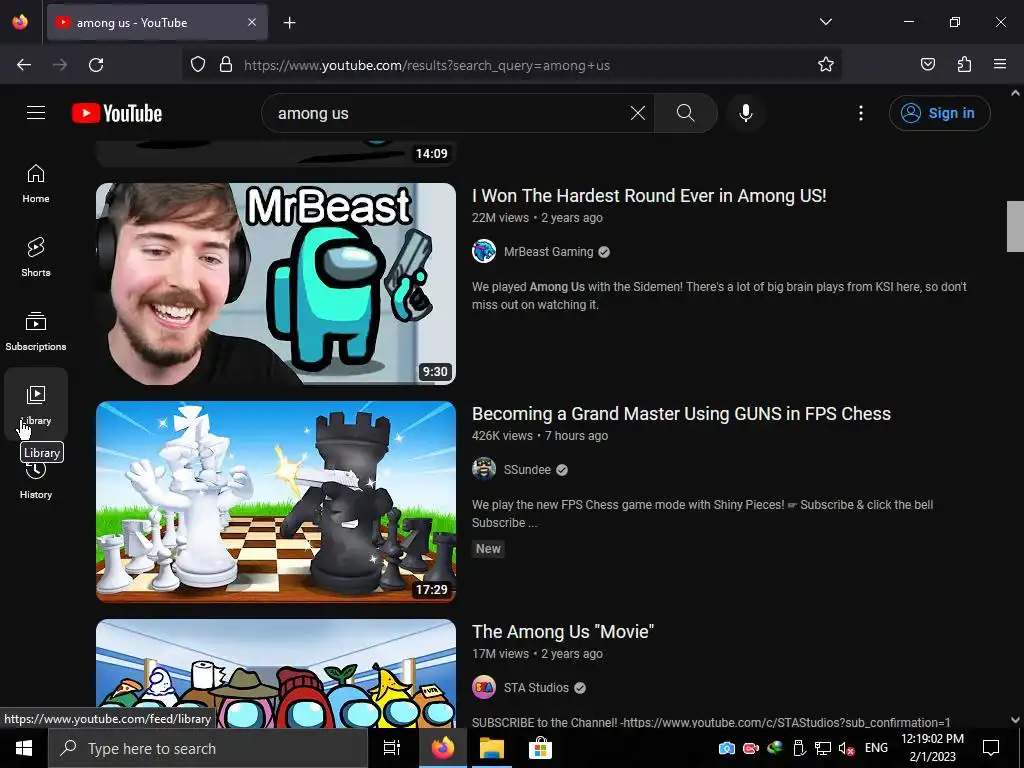The width and height of the screenshot is (1024, 768).
Task: Click the tracking protection shield icon
Action: point(198,65)
